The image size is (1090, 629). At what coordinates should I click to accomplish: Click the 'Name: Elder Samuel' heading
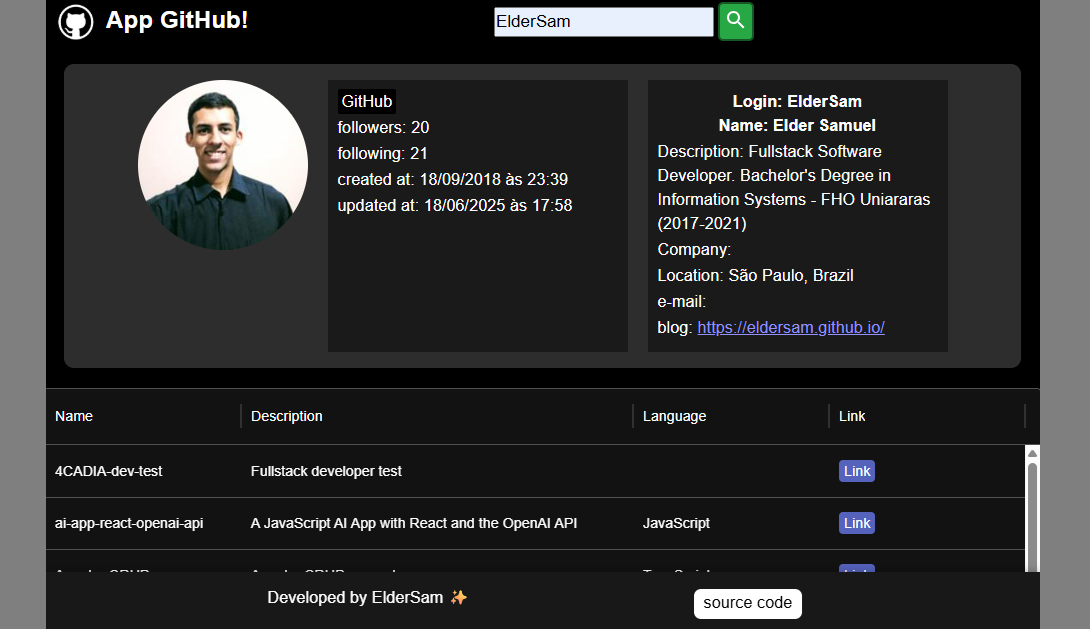pos(797,126)
